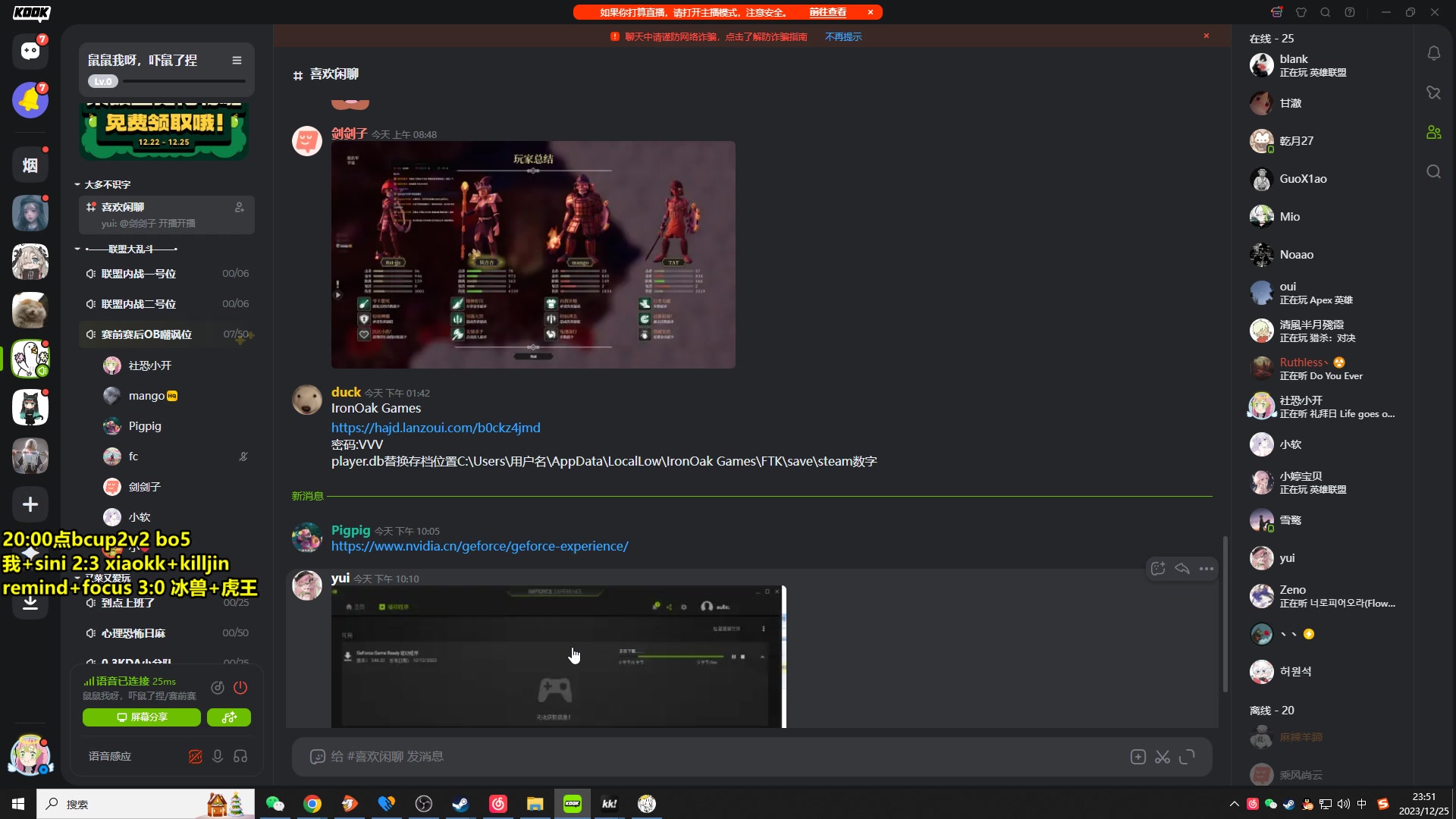
Task: Click the screenshot scissors icon
Action: (x=1163, y=757)
